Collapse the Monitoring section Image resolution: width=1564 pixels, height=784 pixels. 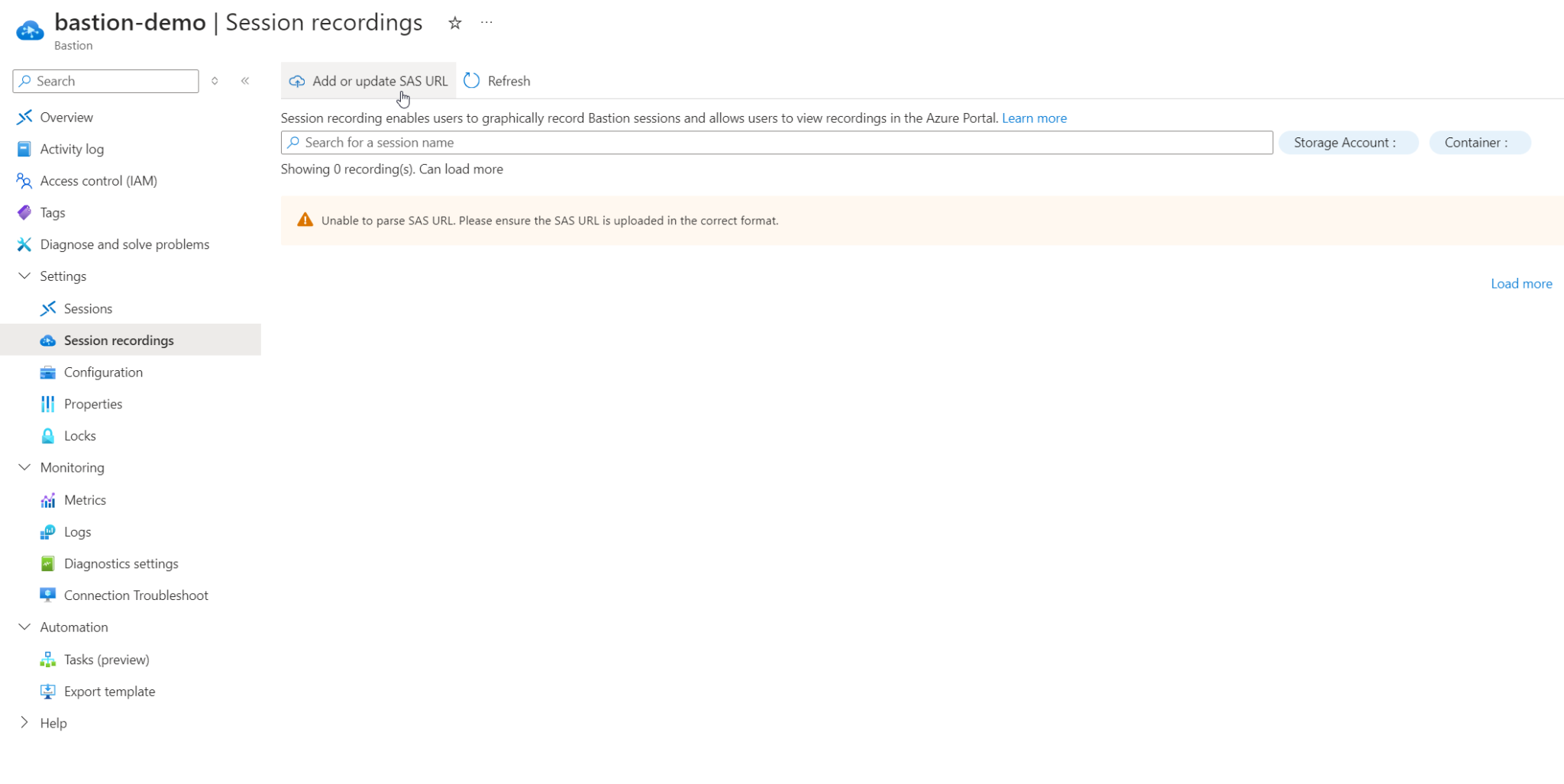pyautogui.click(x=24, y=467)
